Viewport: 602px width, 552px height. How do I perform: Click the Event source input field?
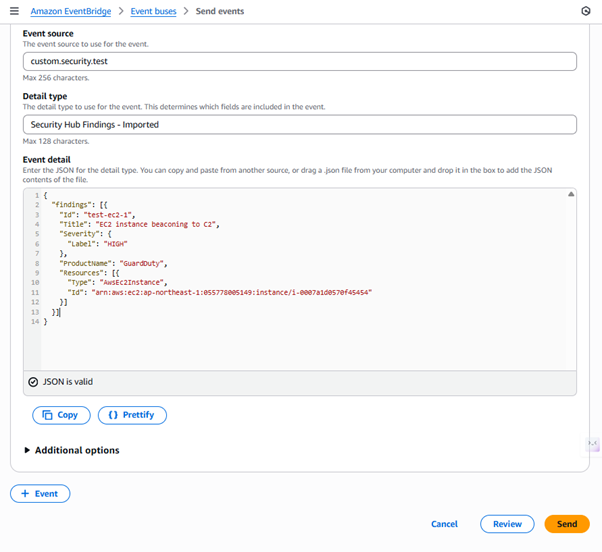tap(299, 61)
